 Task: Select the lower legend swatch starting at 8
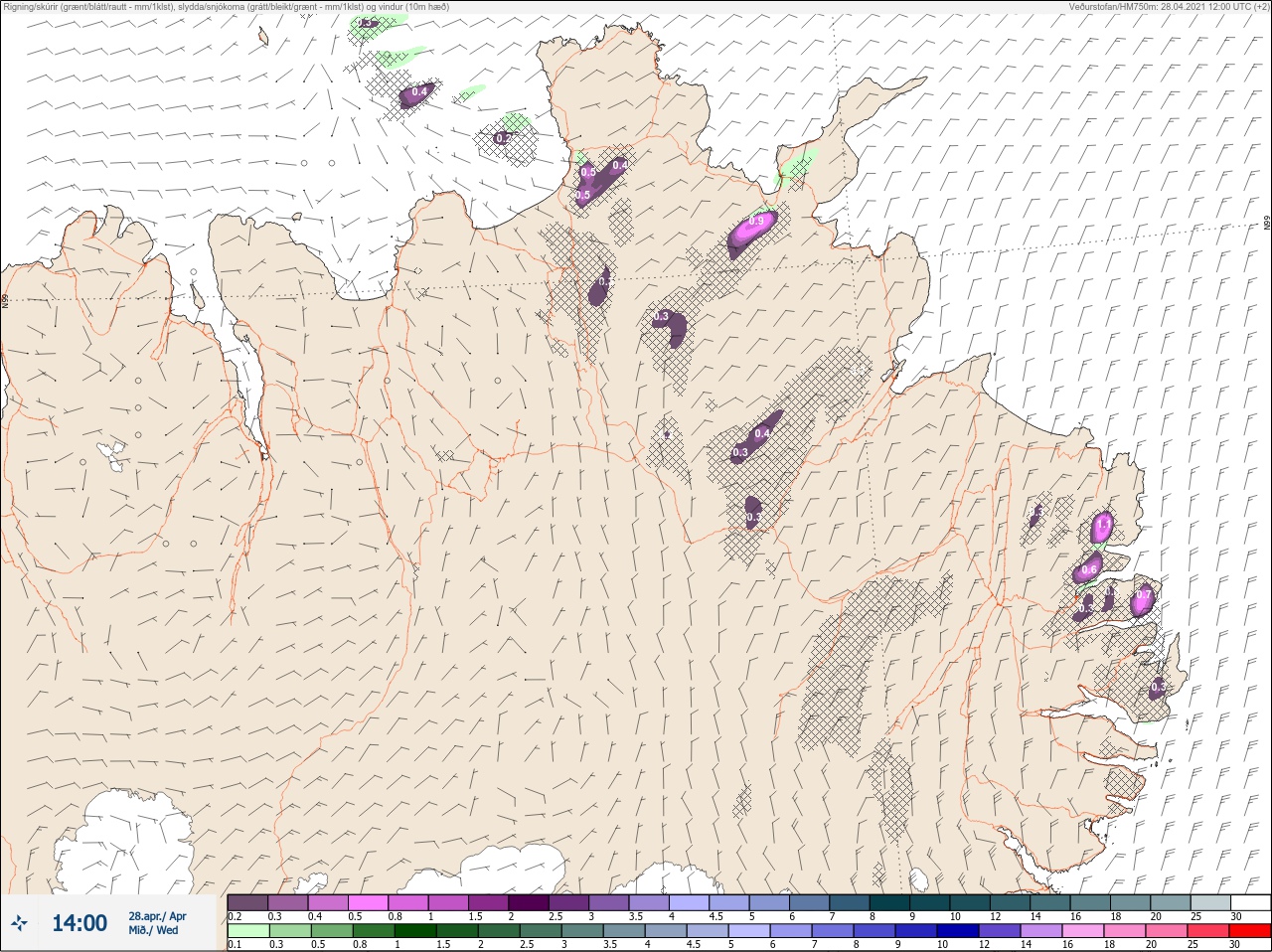[874, 931]
